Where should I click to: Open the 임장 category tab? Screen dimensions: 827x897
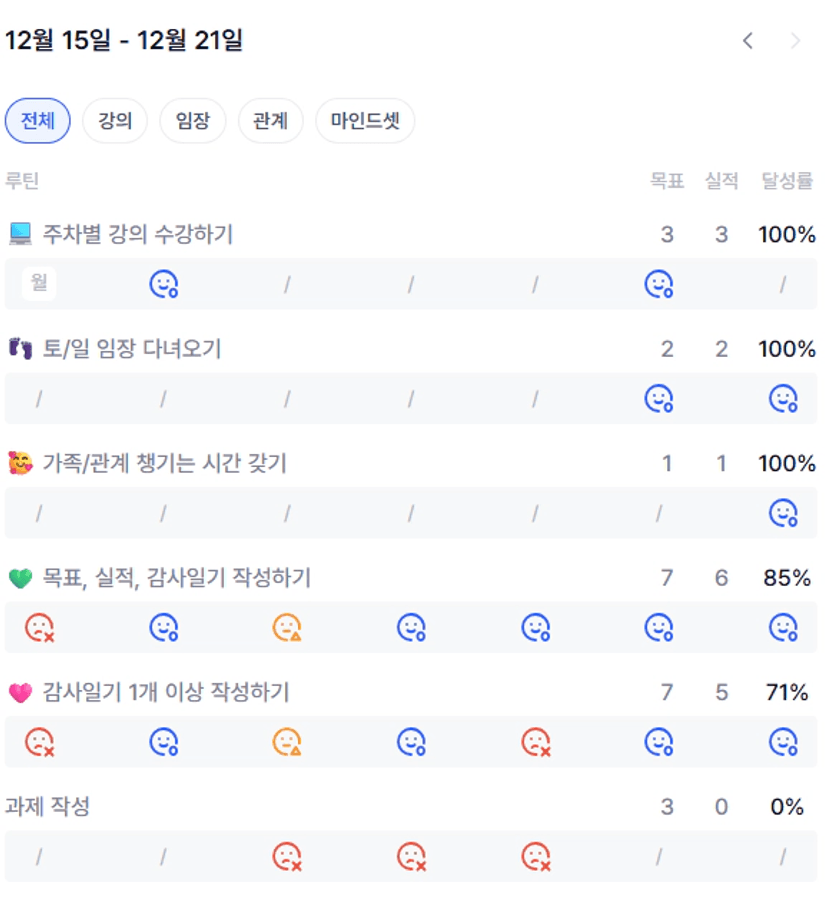coord(193,121)
